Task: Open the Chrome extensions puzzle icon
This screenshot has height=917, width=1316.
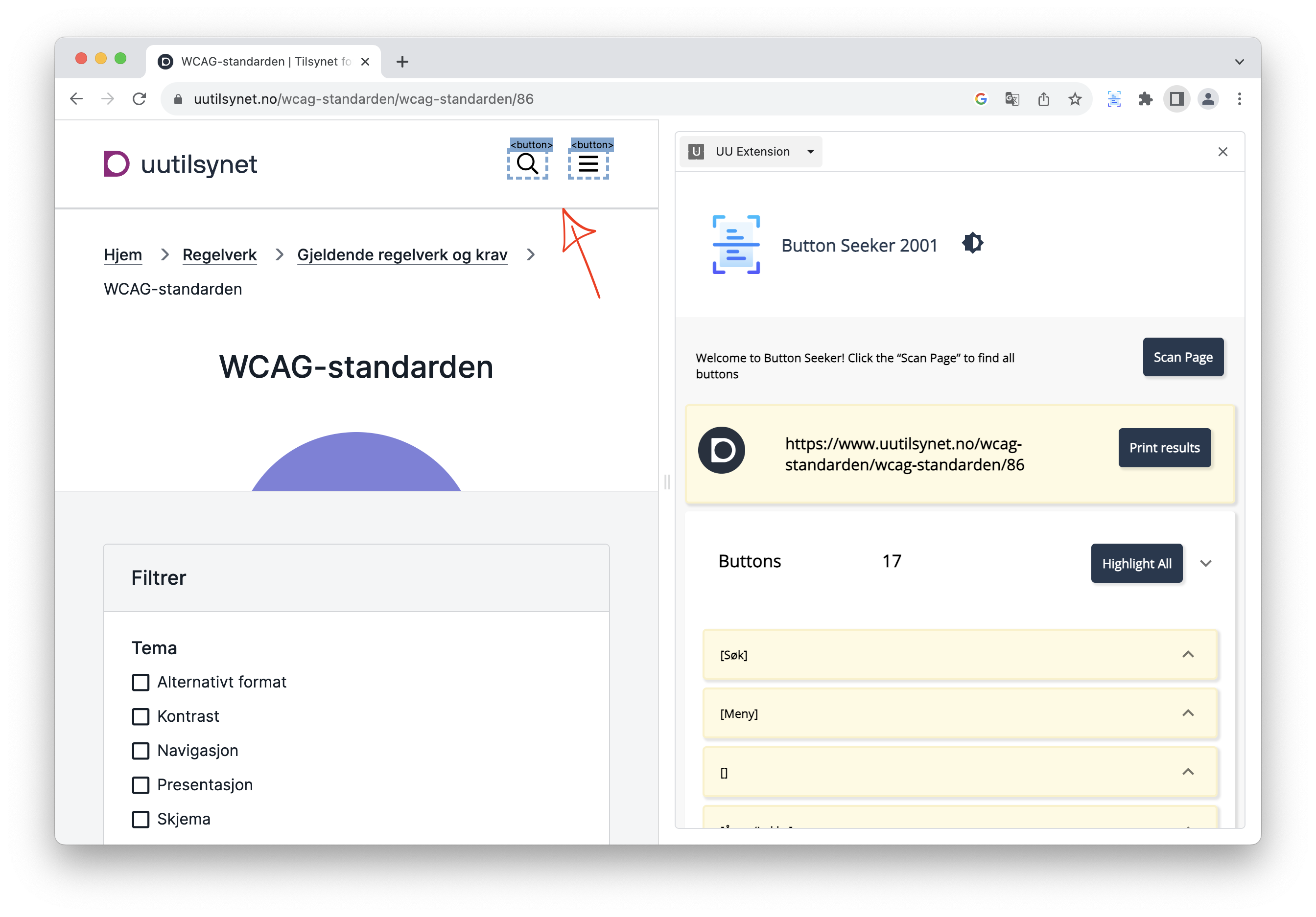Action: [x=1145, y=99]
